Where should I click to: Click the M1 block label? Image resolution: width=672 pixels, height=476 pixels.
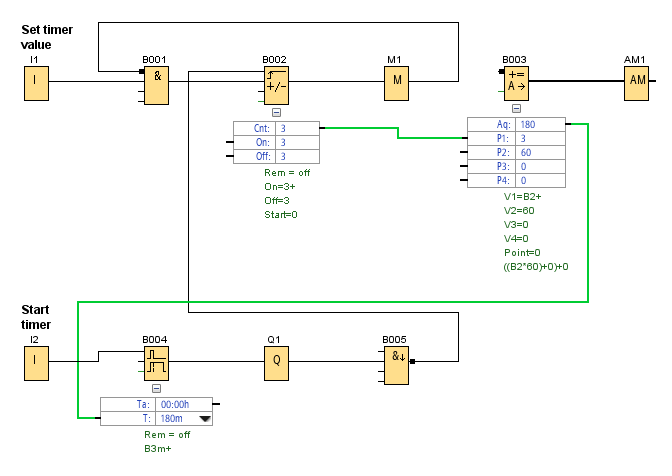394,60
